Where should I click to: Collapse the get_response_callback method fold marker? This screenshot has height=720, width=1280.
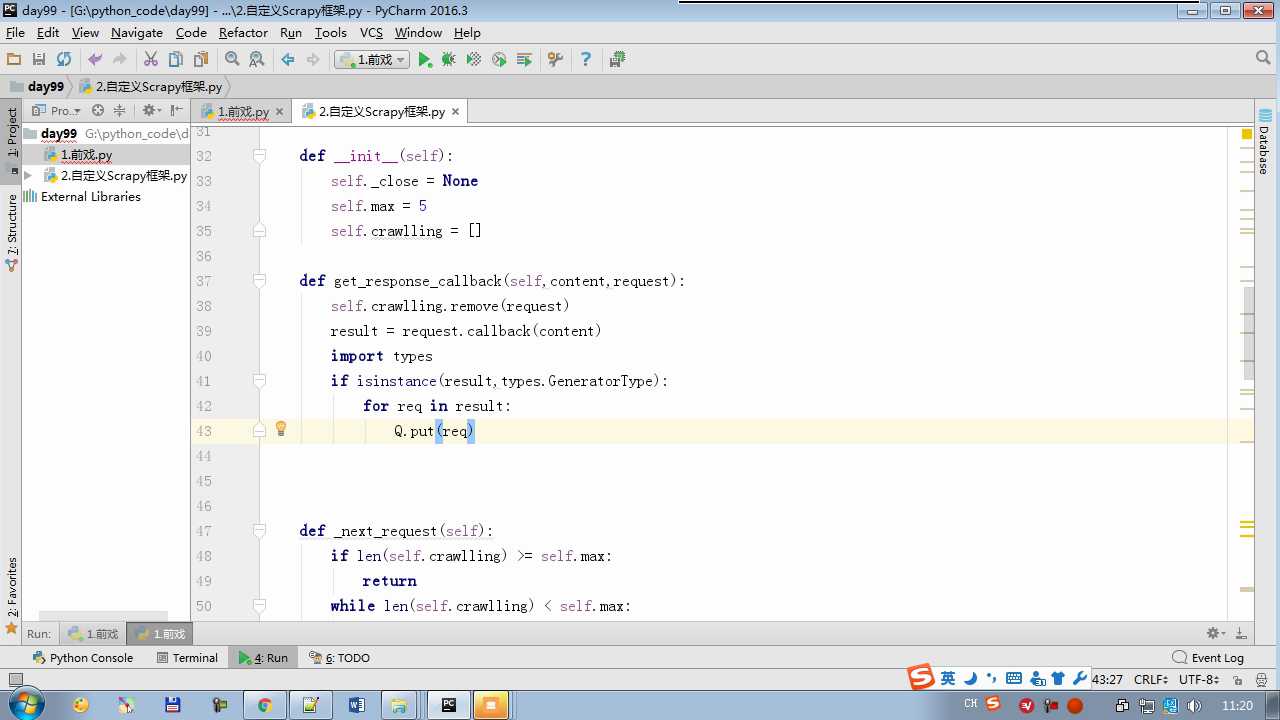pos(259,281)
